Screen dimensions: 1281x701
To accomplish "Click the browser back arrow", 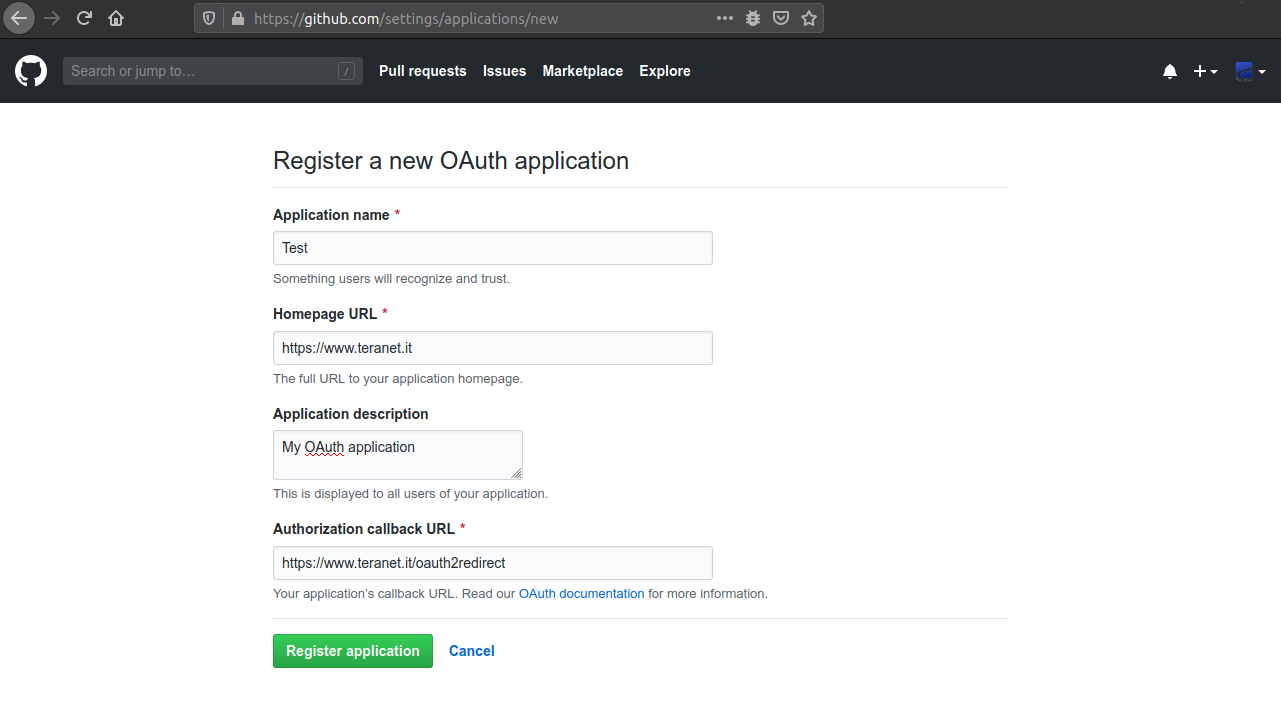I will pos(19,18).
